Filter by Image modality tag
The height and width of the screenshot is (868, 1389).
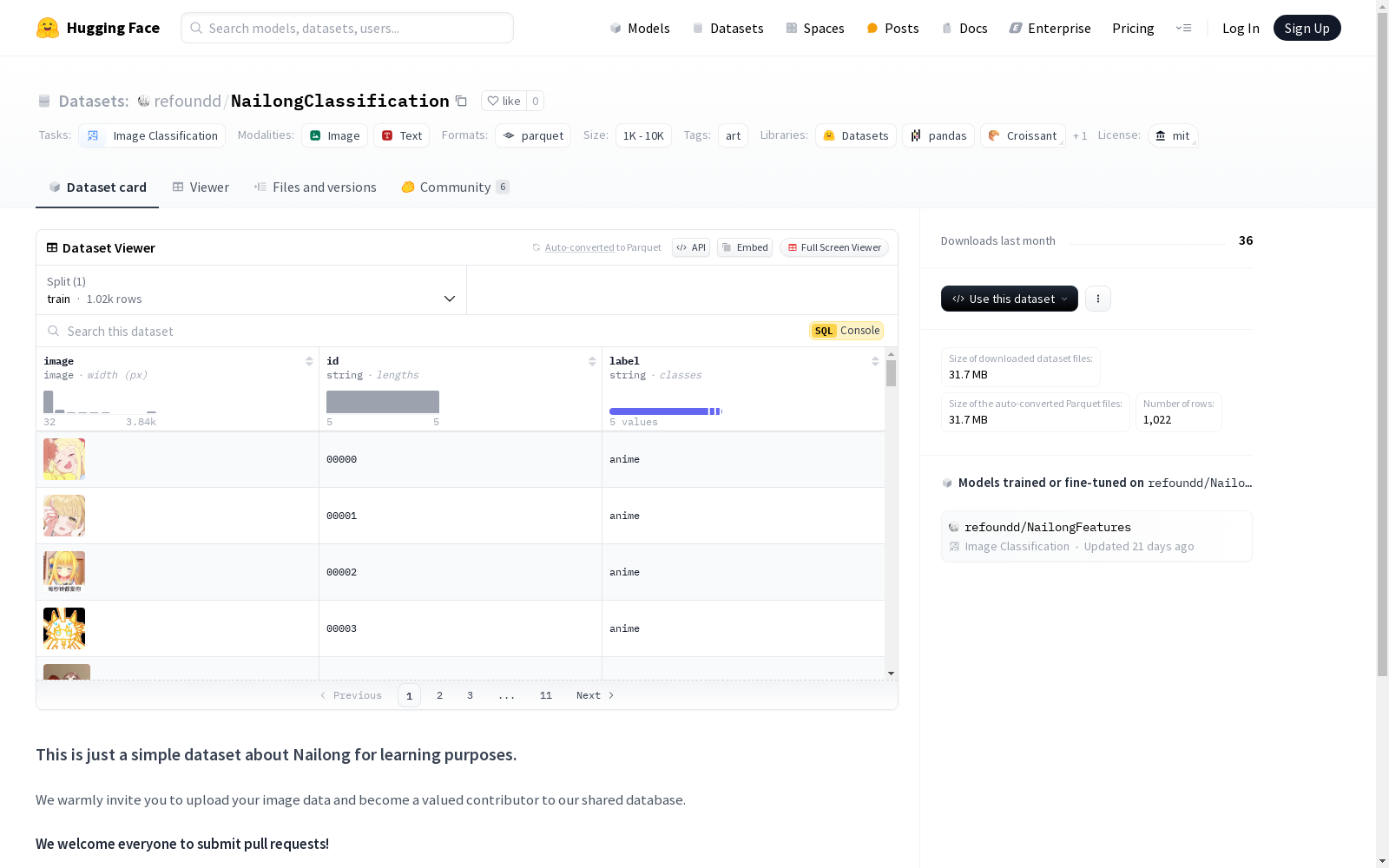point(334,135)
